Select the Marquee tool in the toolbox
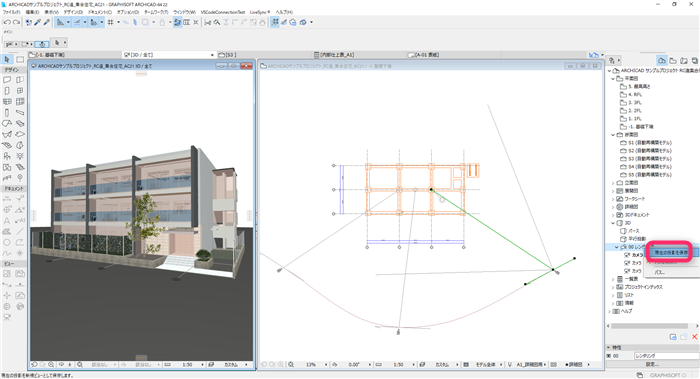Screen dimensions: 700x379 click(x=20, y=59)
